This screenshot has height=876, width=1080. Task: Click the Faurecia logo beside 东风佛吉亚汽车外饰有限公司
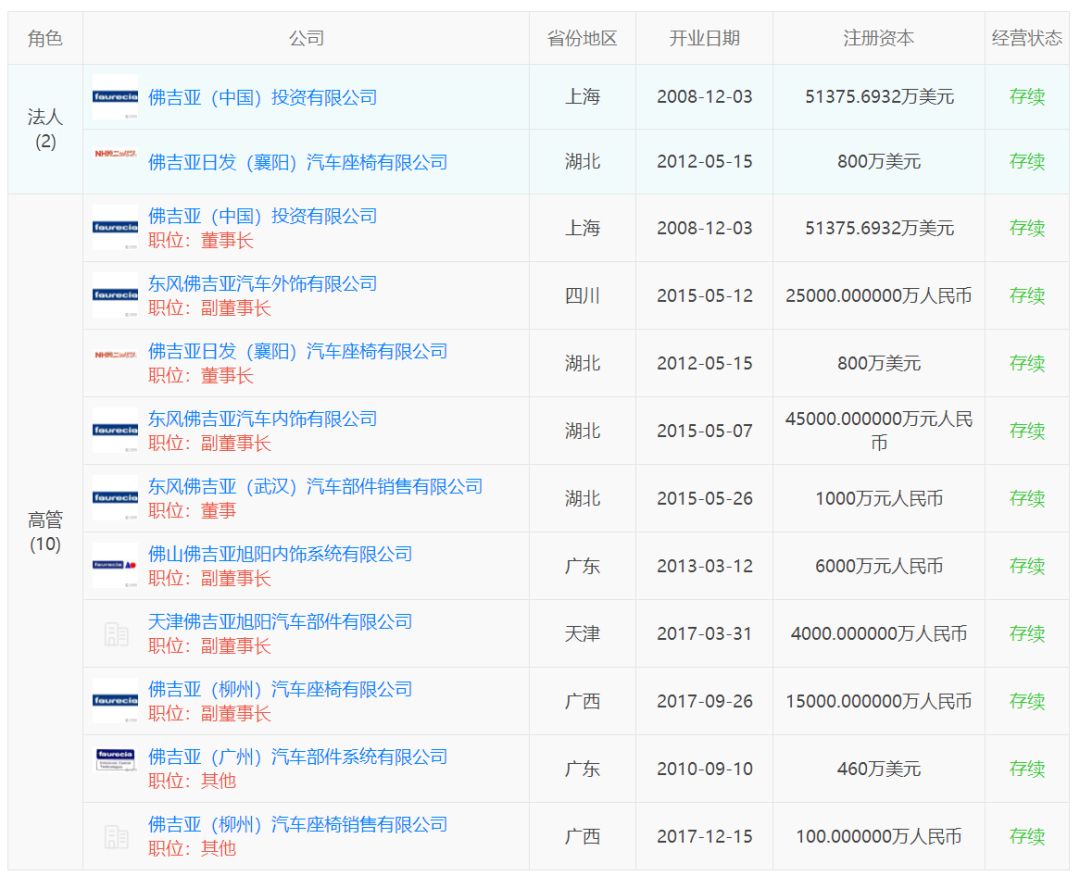tap(115, 295)
